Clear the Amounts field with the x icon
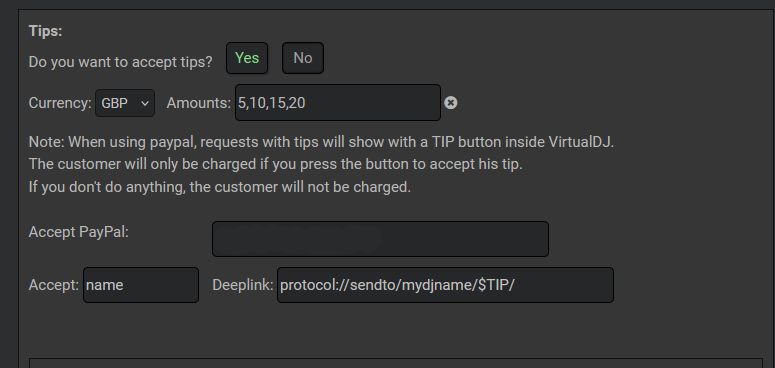Image resolution: width=775 pixels, height=368 pixels. coord(450,103)
